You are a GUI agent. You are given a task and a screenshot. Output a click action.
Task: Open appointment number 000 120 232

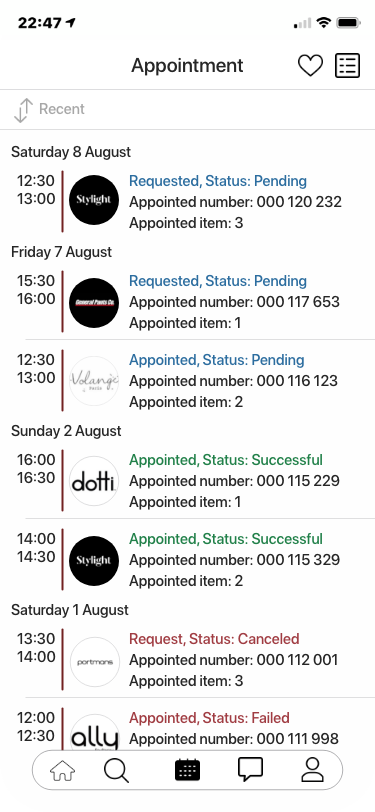tap(188, 201)
